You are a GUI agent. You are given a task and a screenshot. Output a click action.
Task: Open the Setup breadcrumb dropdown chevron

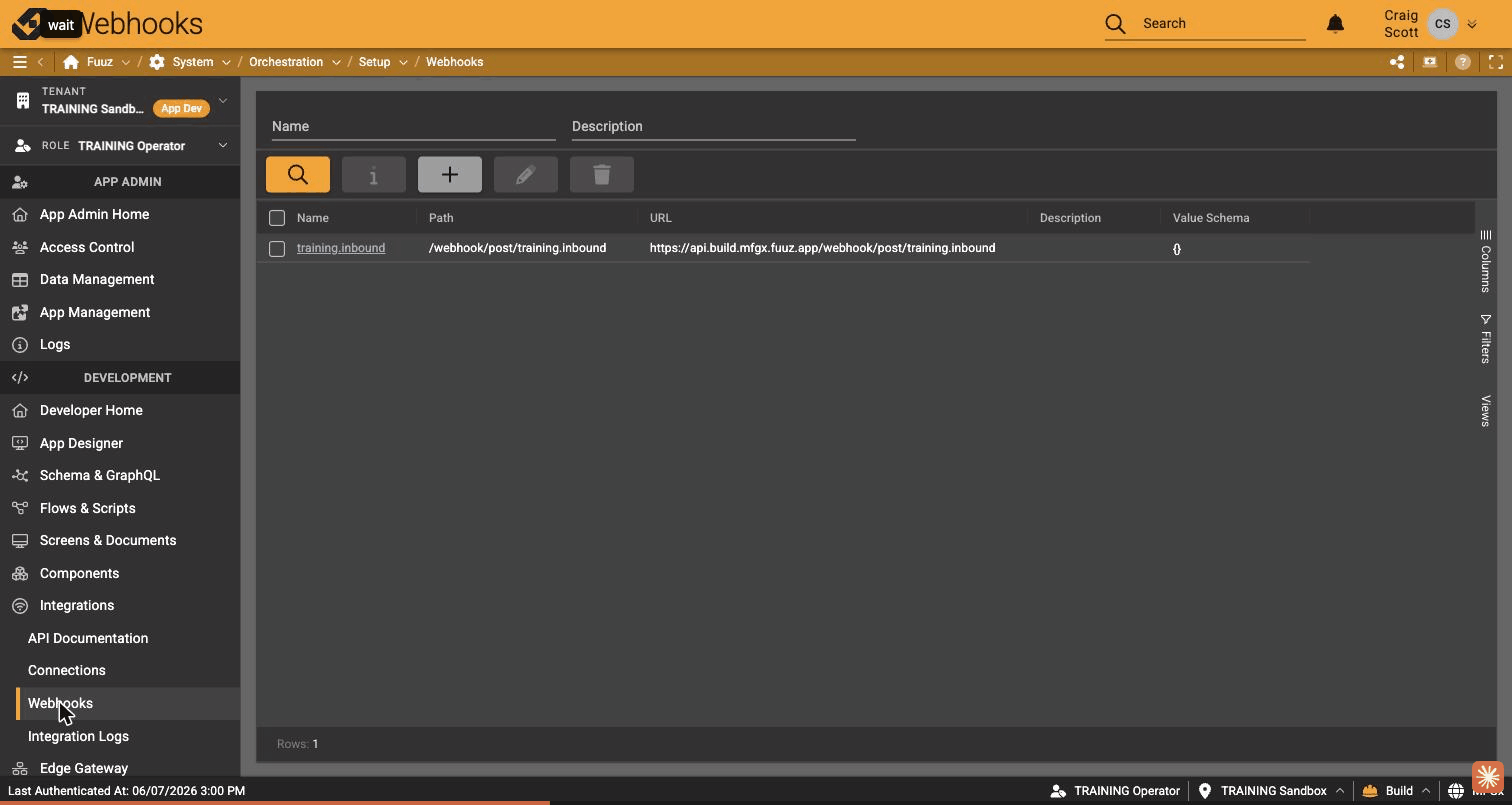click(403, 62)
